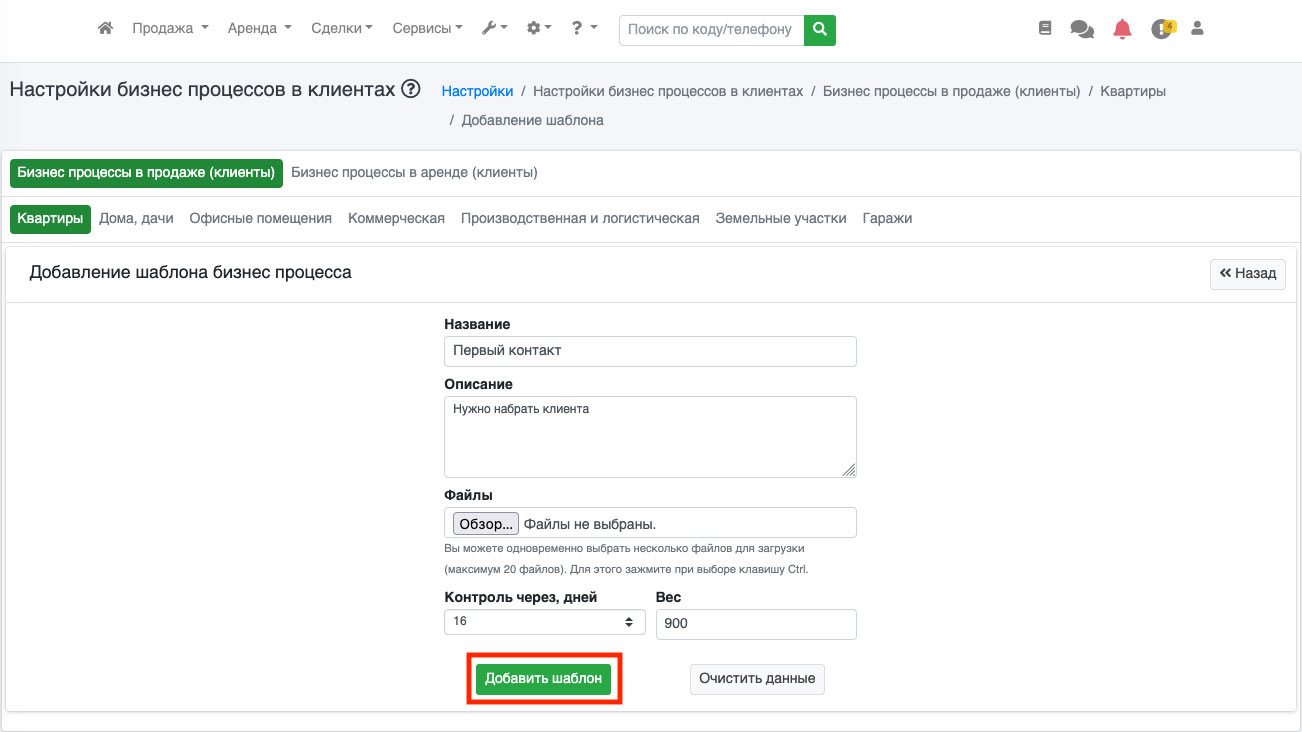Screen dimensions: 1302x732
Task: Select the Дома, дачи tab
Action: coord(136,218)
